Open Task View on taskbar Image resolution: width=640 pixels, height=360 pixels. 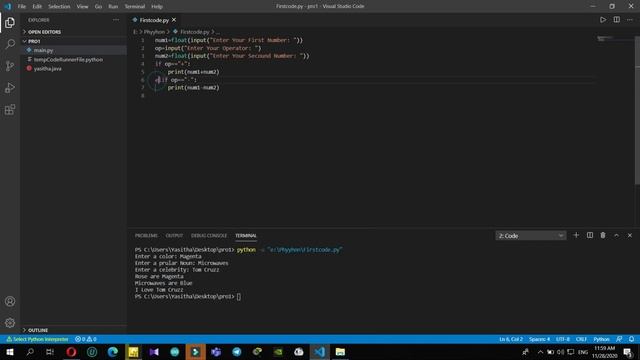50,352
